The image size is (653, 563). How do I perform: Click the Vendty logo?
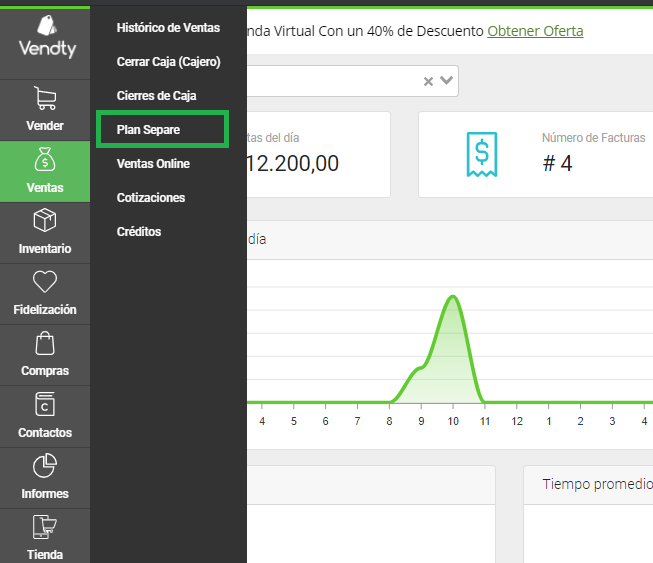pyautogui.click(x=47, y=37)
